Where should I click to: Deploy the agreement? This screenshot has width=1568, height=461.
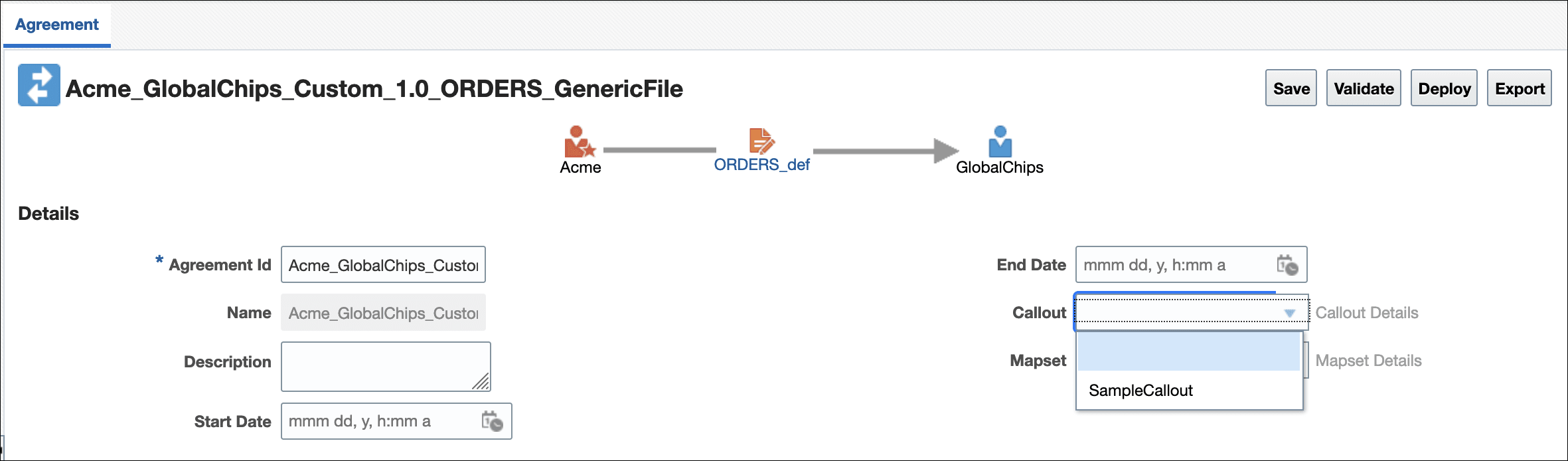[x=1444, y=88]
